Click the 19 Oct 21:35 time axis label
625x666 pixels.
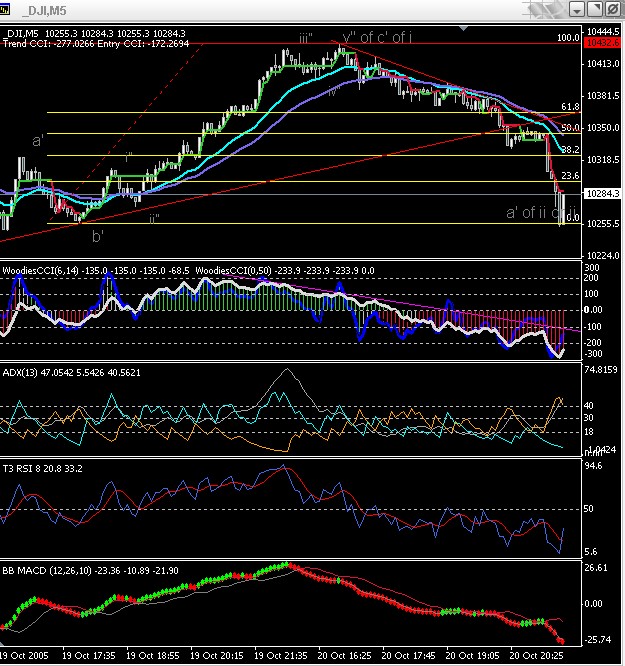tap(280, 655)
